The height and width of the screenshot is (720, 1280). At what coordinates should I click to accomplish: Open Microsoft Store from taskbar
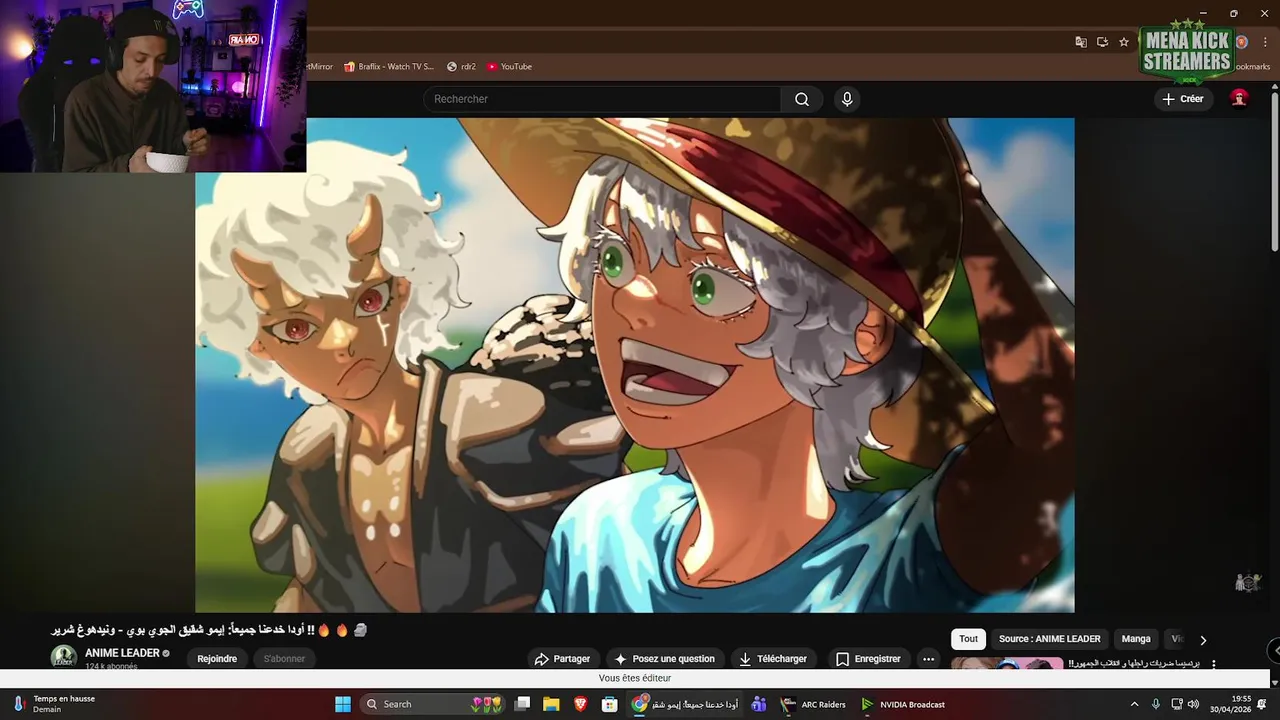pos(609,704)
